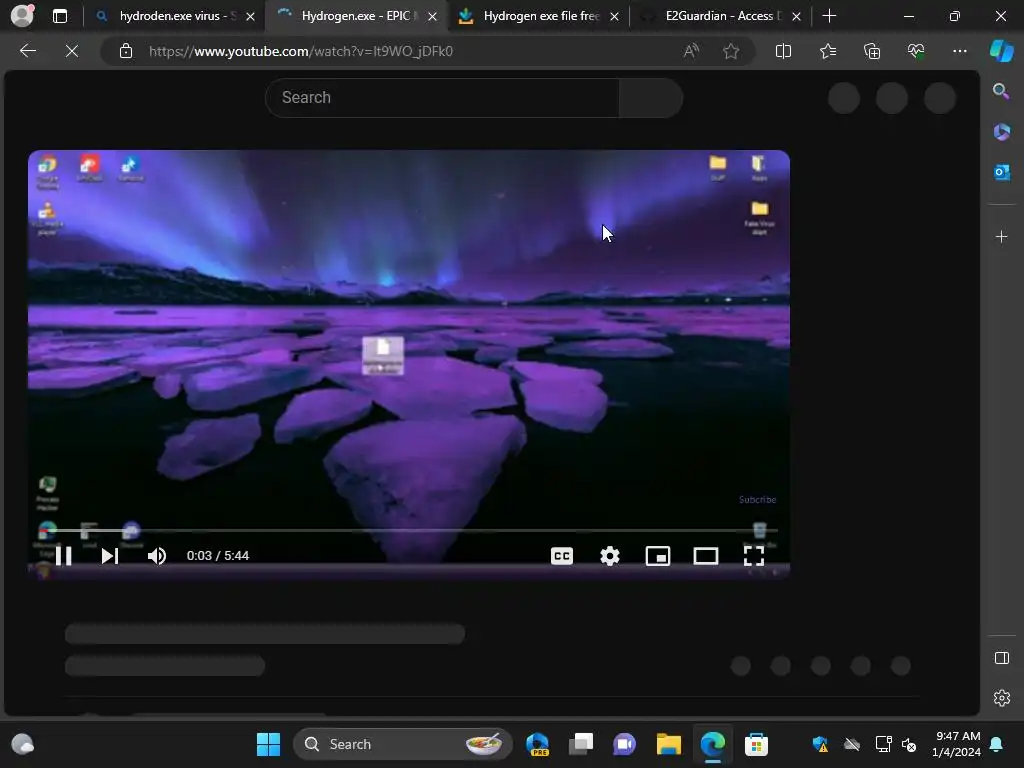Open Edge Settings and more menu

[x=959, y=51]
